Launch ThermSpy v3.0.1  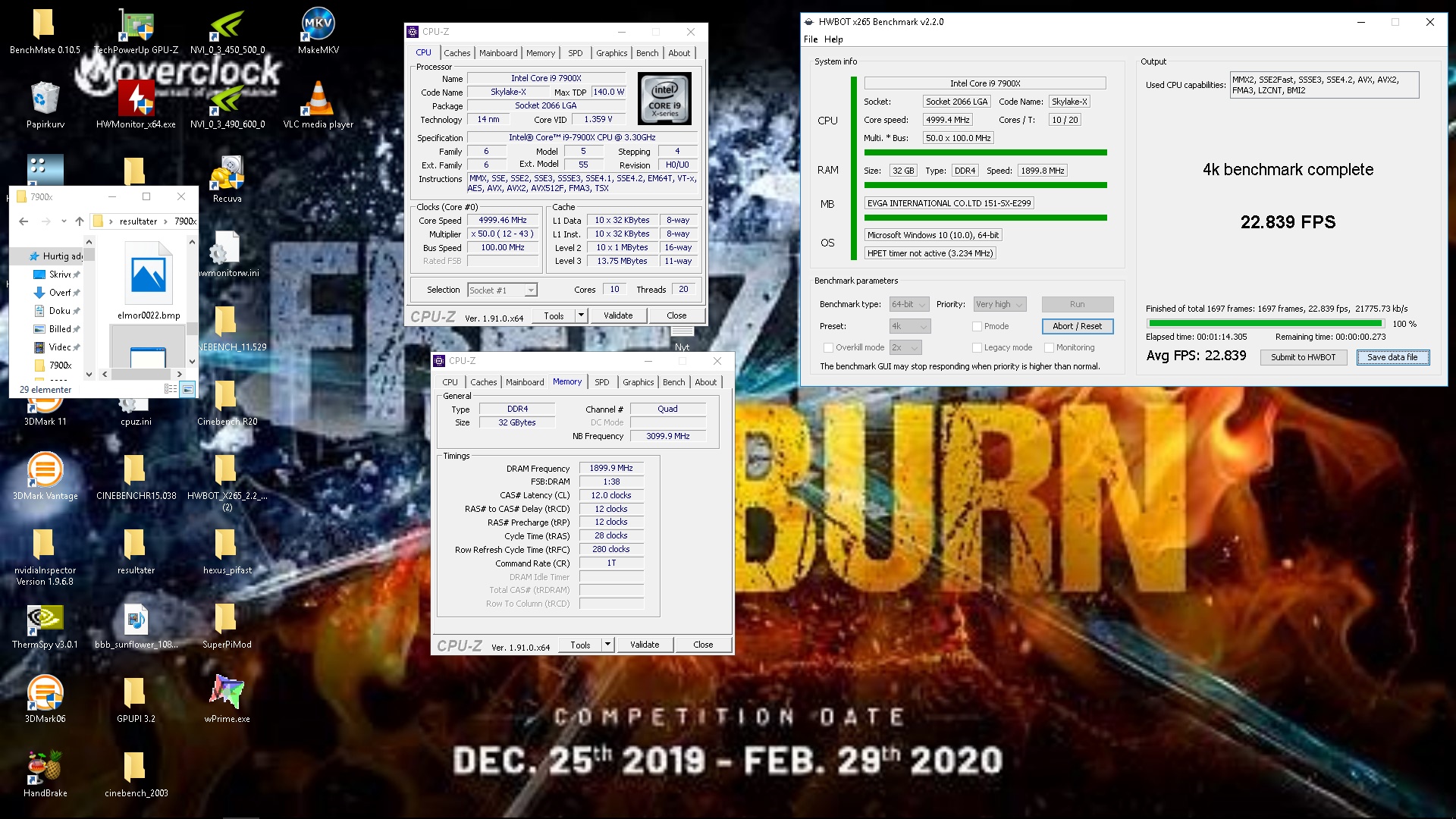click(x=45, y=625)
